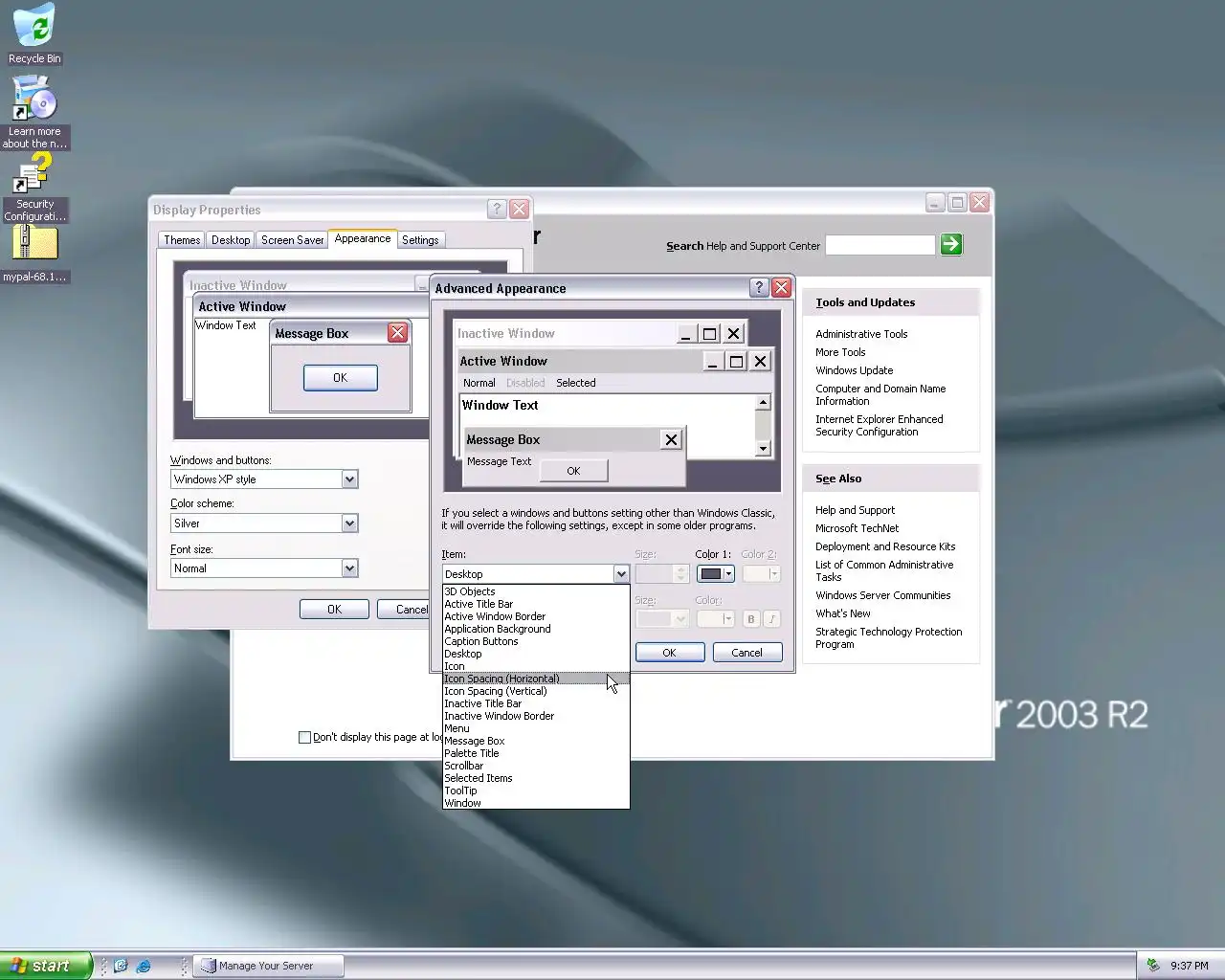Pick 'Inactive Title Bar' from list

tap(536, 703)
